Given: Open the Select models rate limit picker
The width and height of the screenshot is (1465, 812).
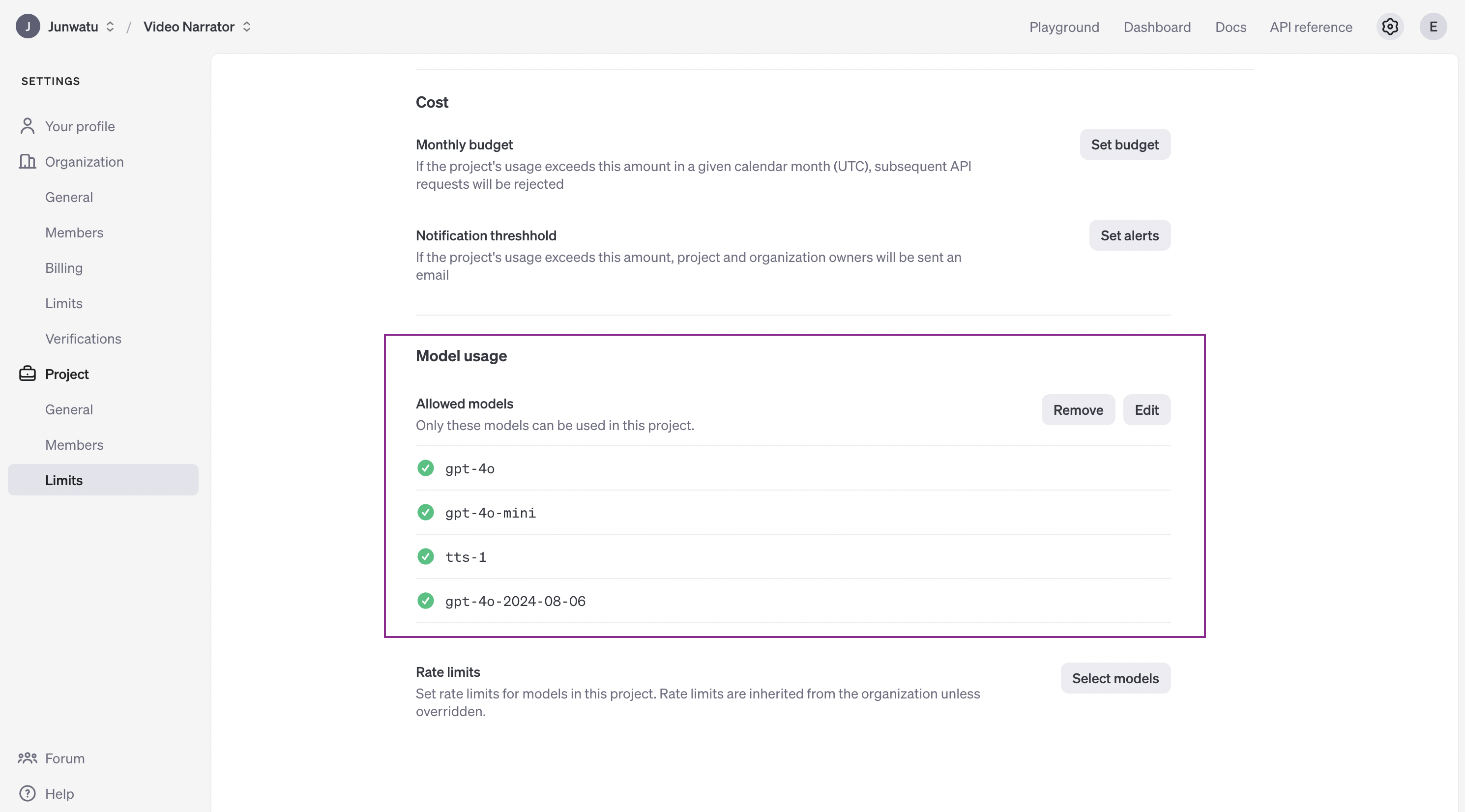Looking at the screenshot, I should tap(1114, 678).
